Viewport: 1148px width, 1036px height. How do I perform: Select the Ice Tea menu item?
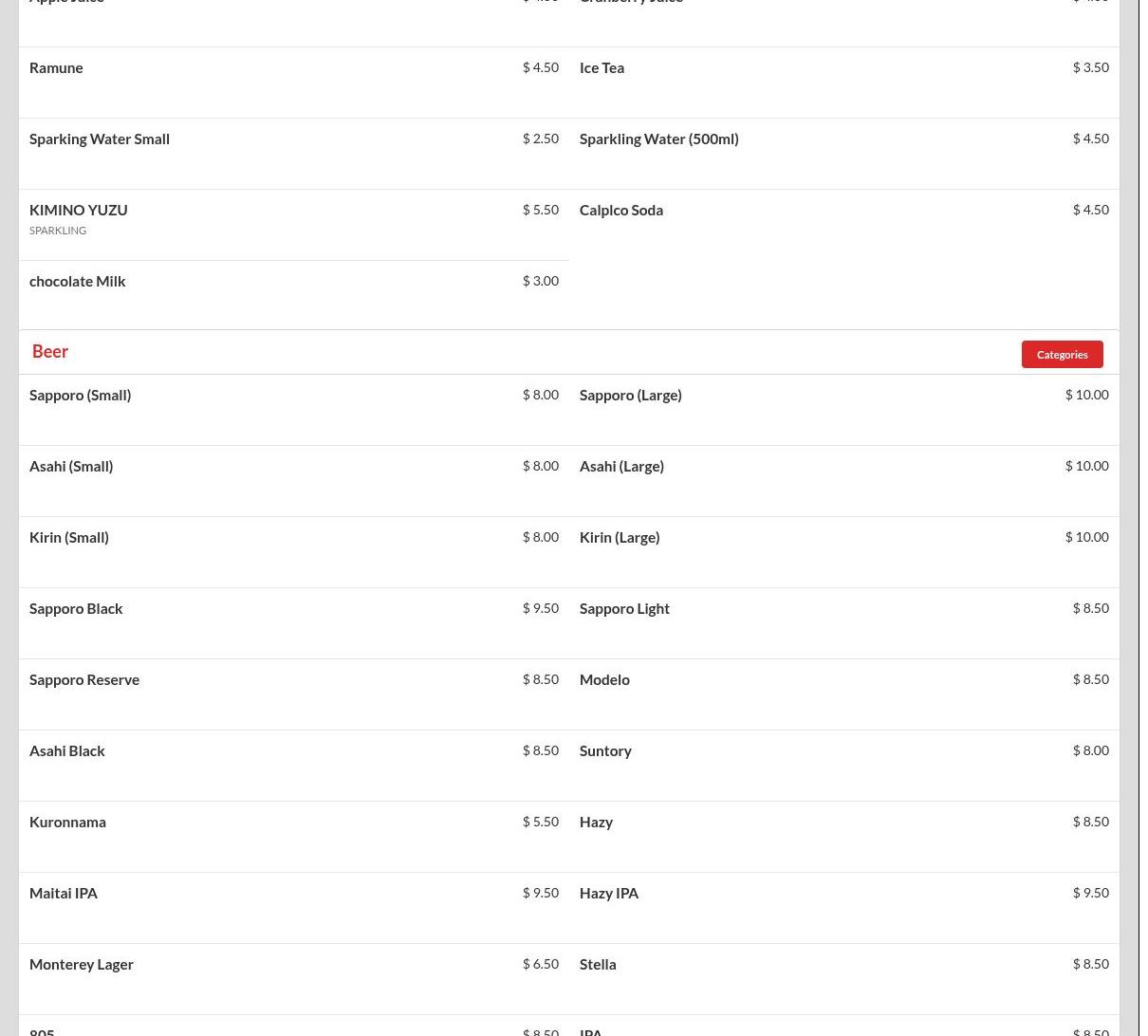tap(602, 67)
